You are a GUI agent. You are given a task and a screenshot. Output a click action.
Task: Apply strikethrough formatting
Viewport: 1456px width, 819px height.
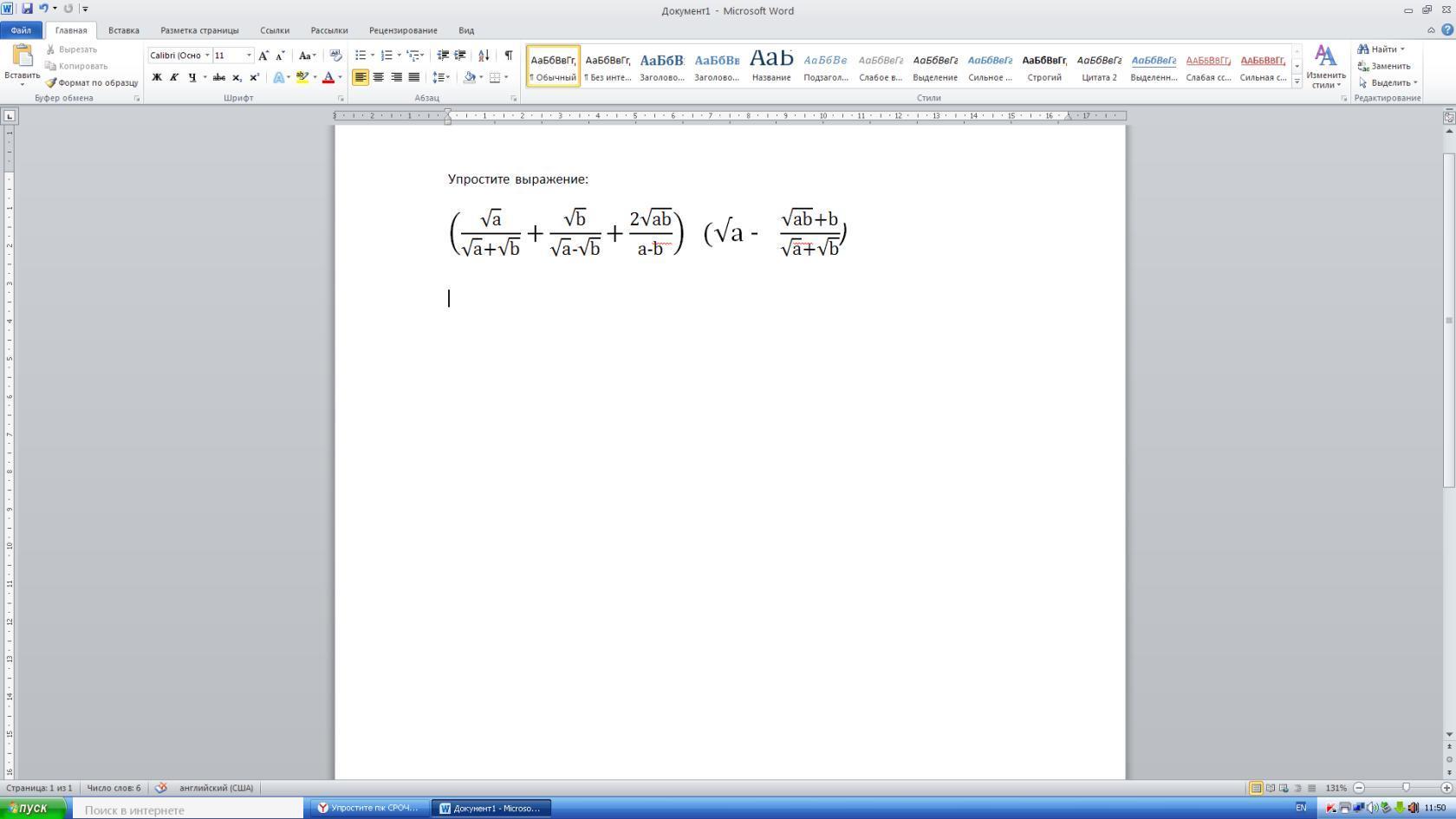point(218,77)
